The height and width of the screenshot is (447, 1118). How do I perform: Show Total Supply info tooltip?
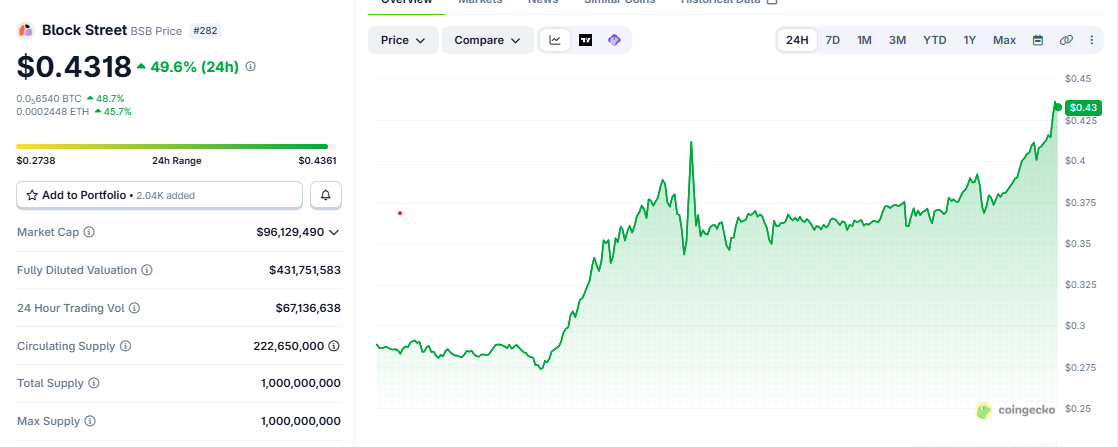pyautogui.click(x=93, y=383)
